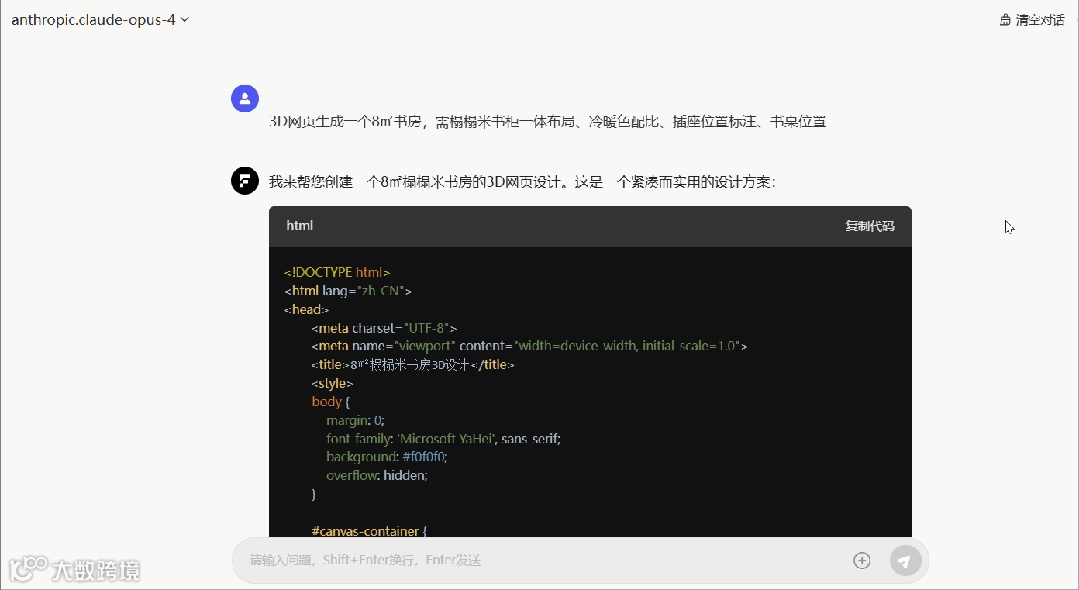
Task: Click the plus attachment icon
Action: click(x=862, y=560)
